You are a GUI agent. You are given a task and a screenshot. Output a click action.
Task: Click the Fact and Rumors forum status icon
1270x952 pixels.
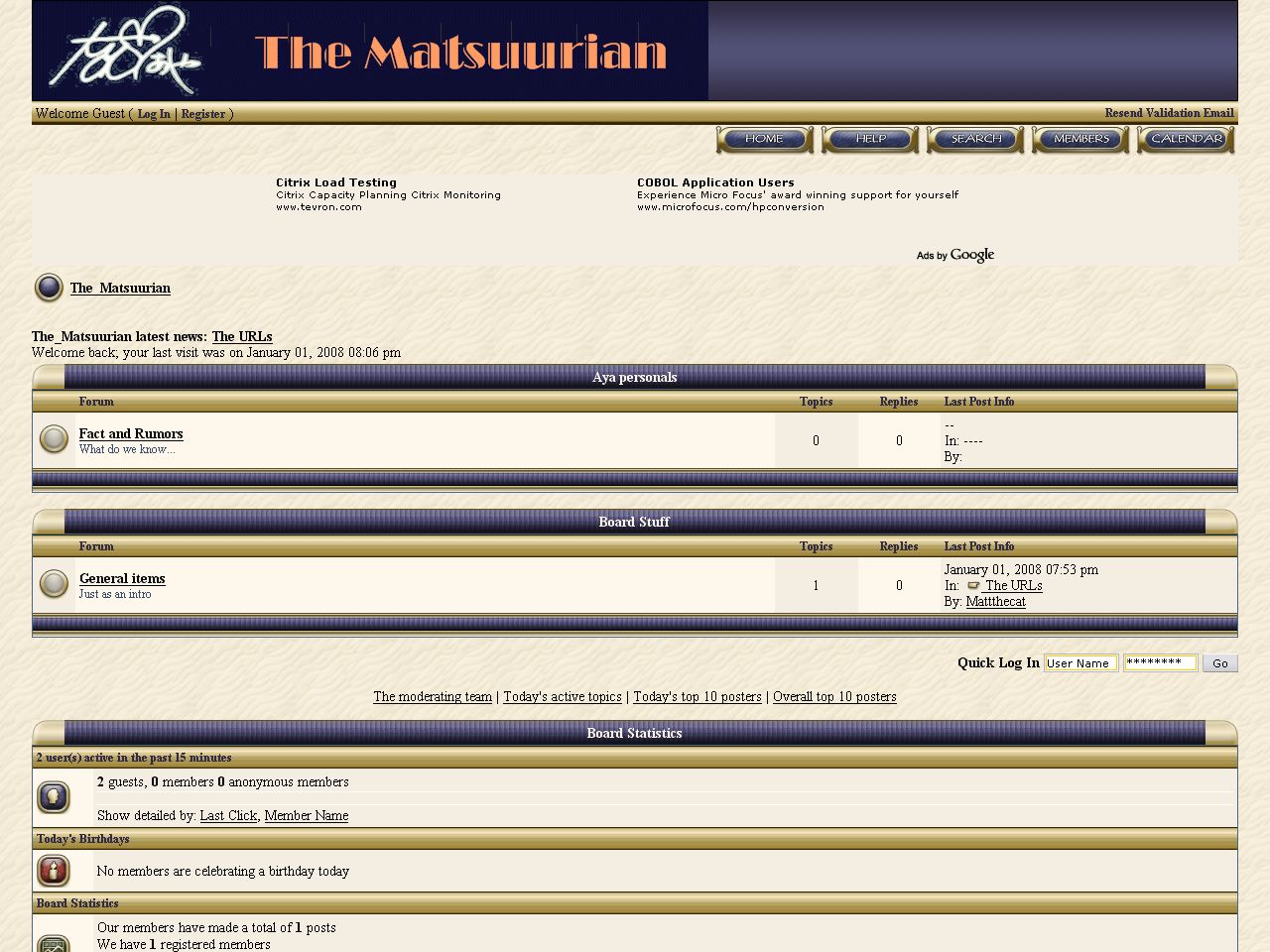[x=54, y=438]
